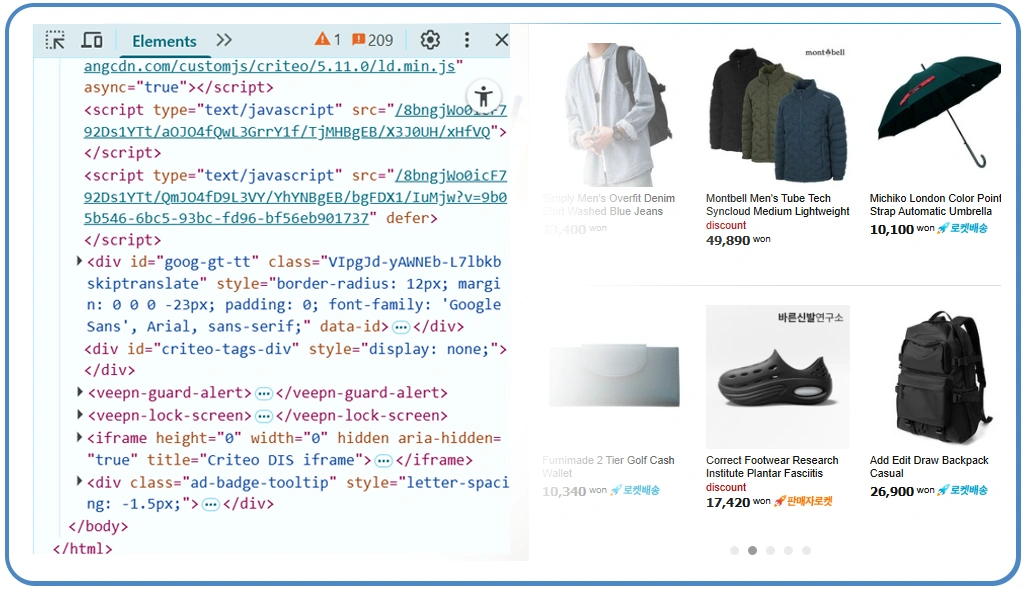Click the warning count indicator
1026x589 pixels.
(x=328, y=40)
